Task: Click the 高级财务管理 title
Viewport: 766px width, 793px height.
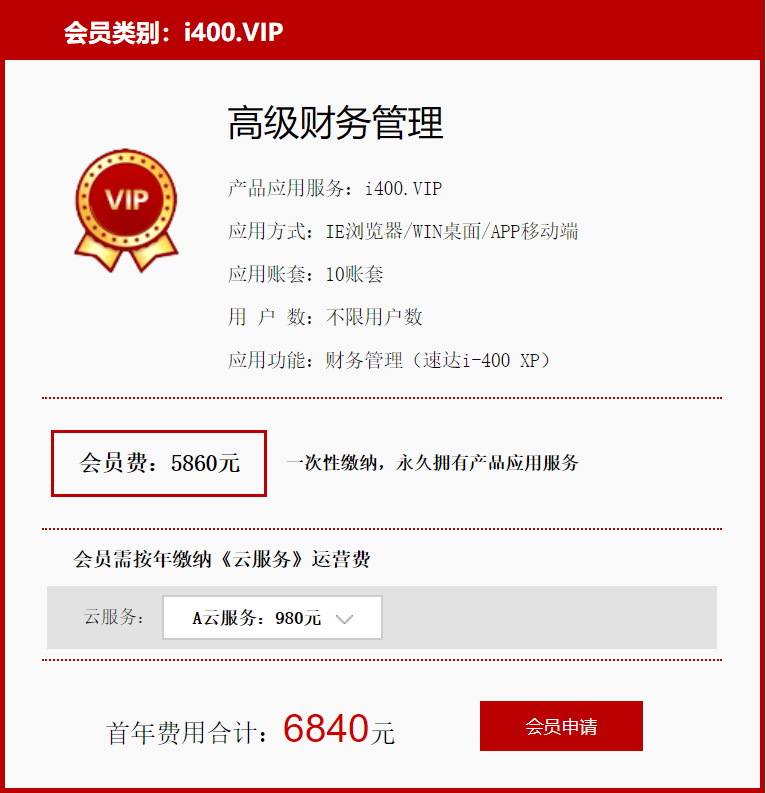Action: pos(335,123)
